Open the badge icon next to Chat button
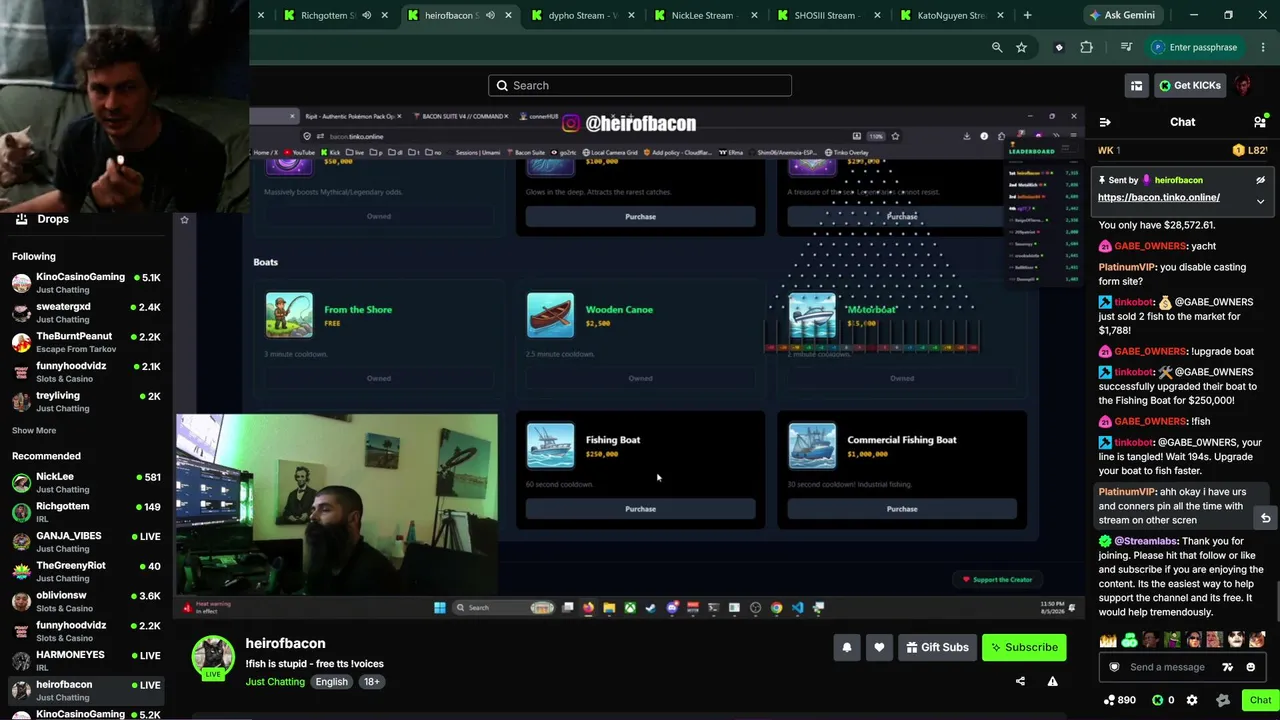Image resolution: width=1280 pixels, height=720 pixels. pyautogui.click(x=1222, y=700)
